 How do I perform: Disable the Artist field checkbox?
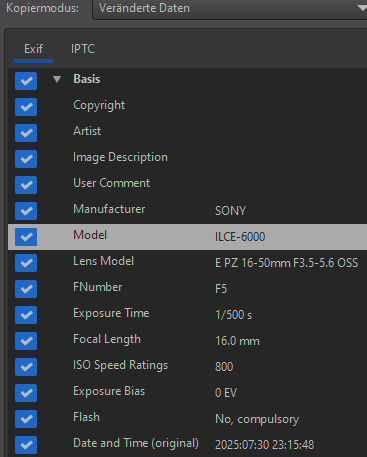tap(26, 133)
